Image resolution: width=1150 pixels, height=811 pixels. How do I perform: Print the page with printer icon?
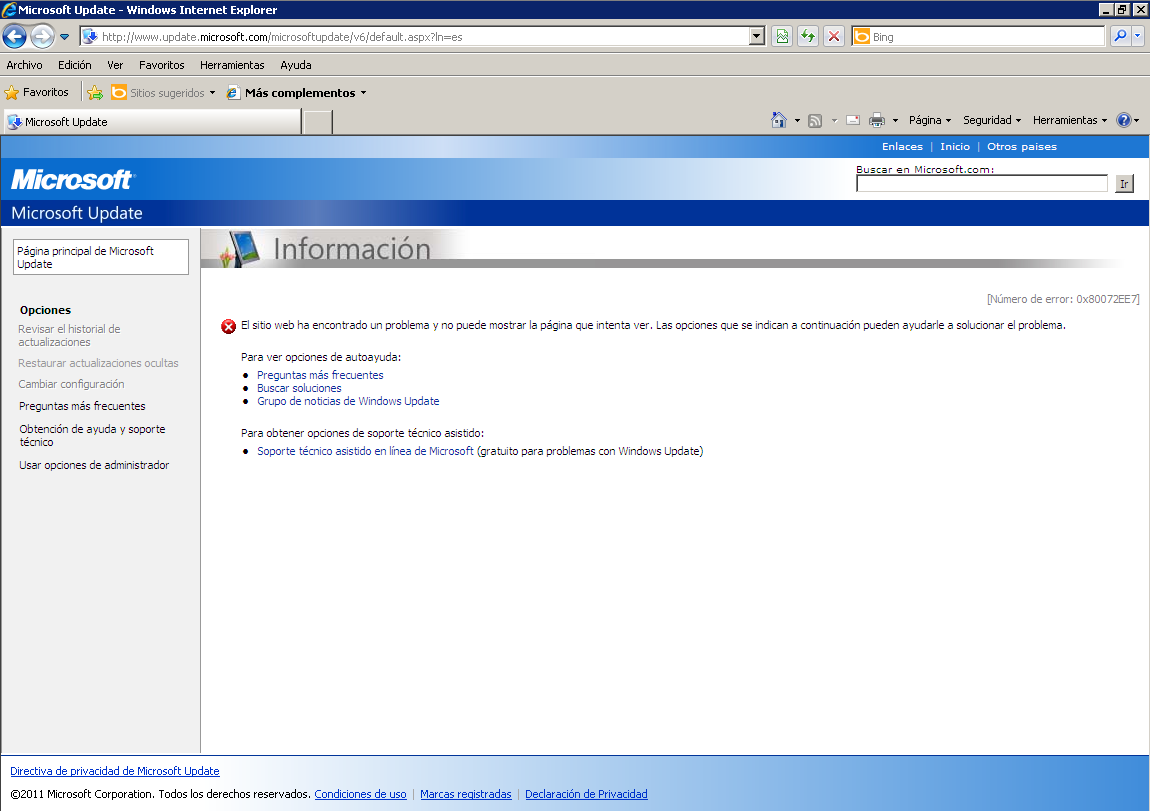tap(876, 120)
